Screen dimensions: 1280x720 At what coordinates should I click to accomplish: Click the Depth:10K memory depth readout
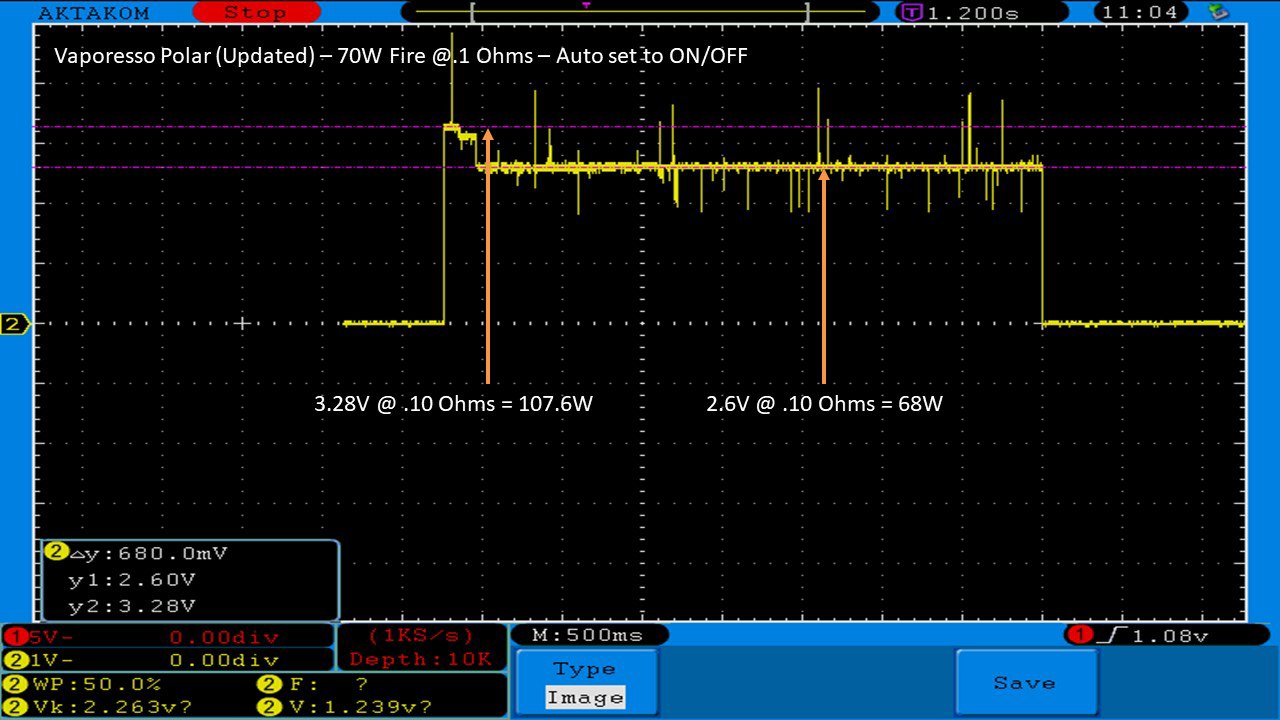(x=420, y=659)
